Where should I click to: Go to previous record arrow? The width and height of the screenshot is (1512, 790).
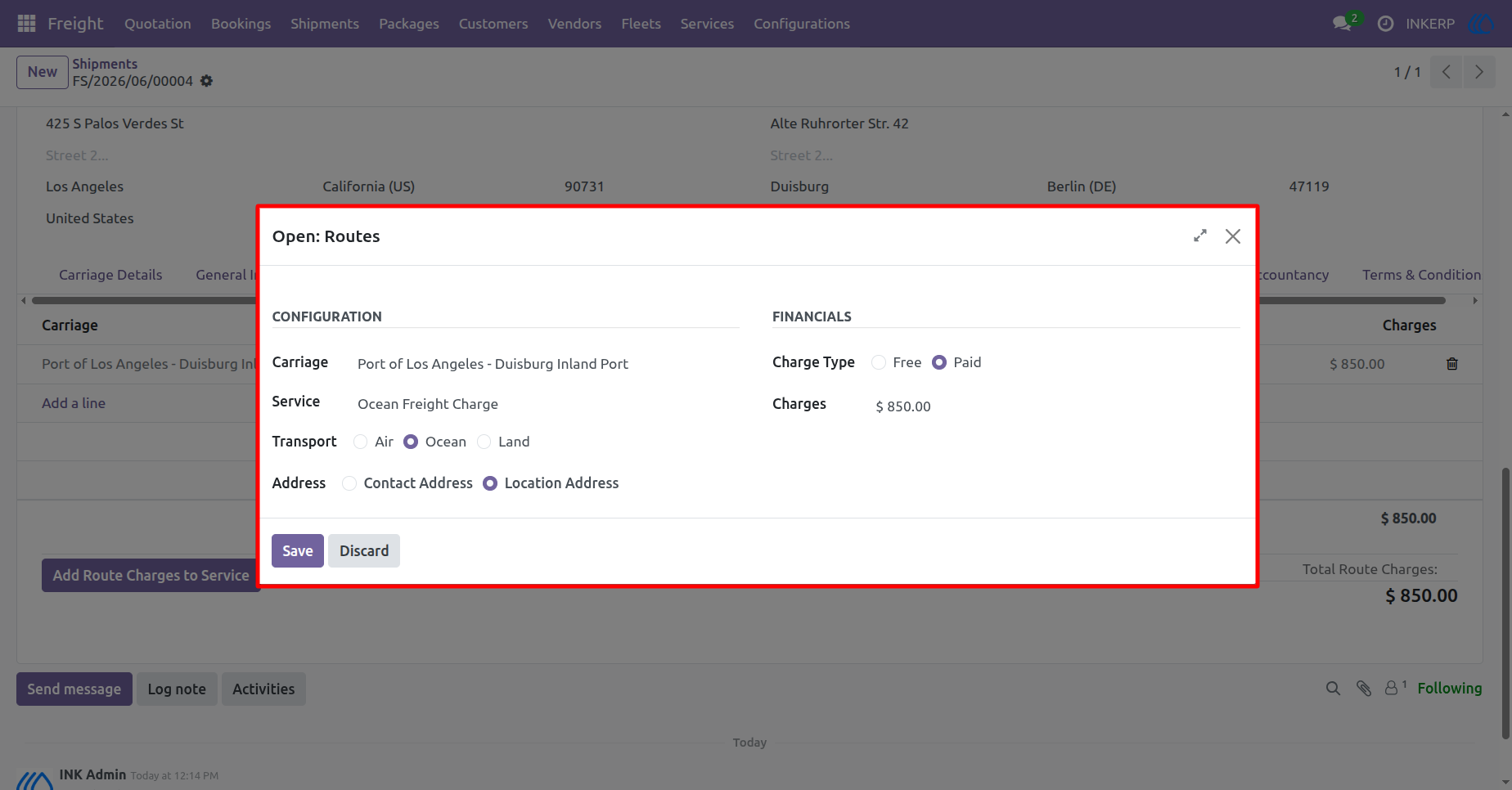pos(1447,72)
